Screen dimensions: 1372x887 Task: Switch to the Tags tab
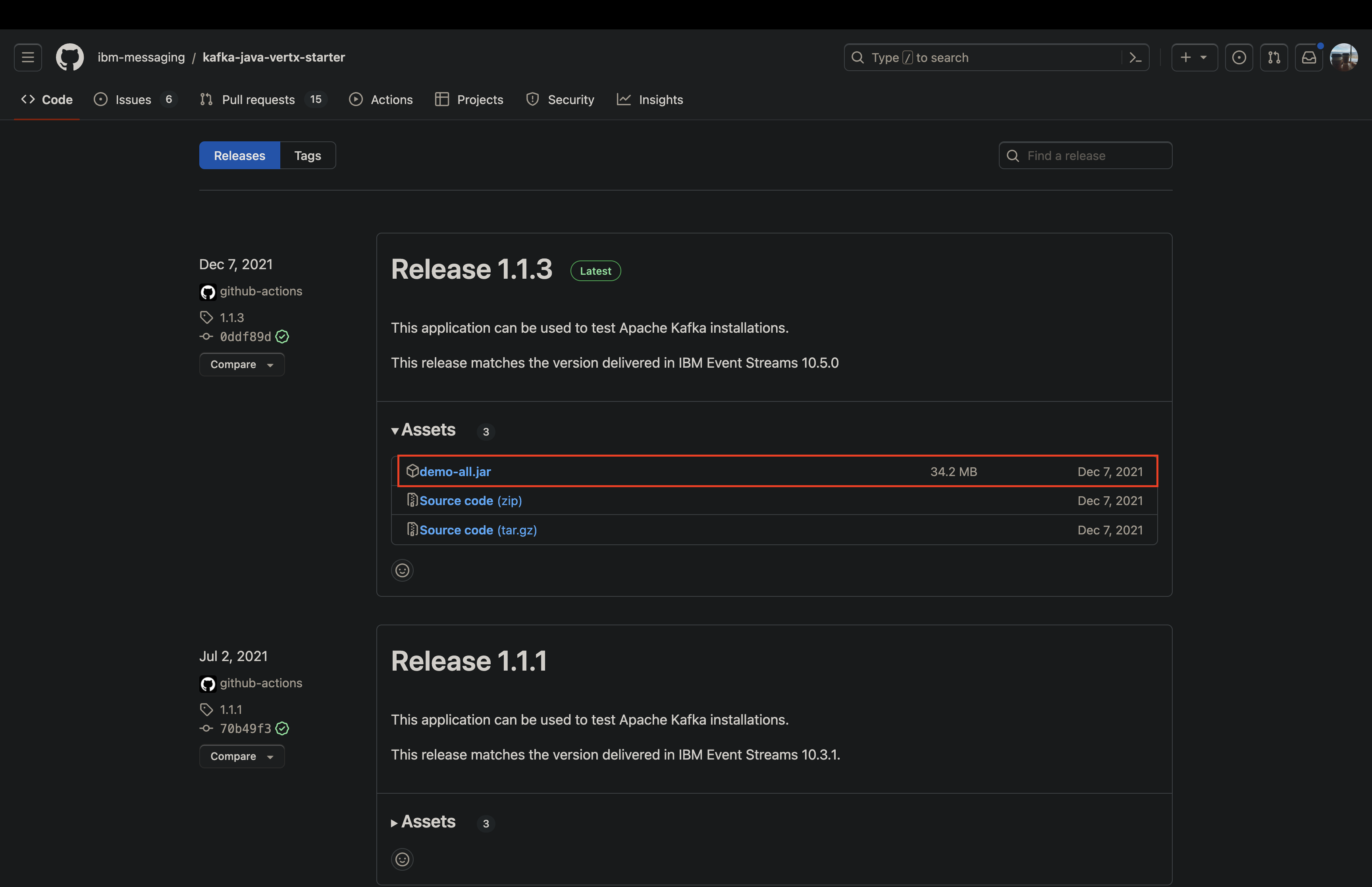pyautogui.click(x=307, y=156)
